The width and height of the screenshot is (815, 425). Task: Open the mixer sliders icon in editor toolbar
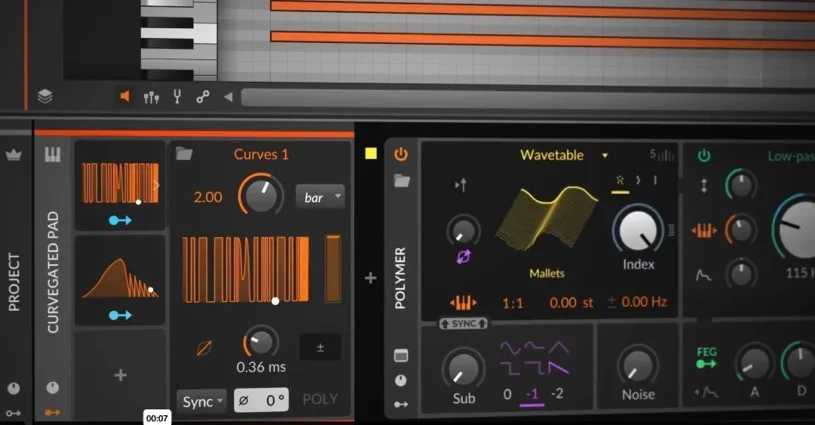[151, 97]
